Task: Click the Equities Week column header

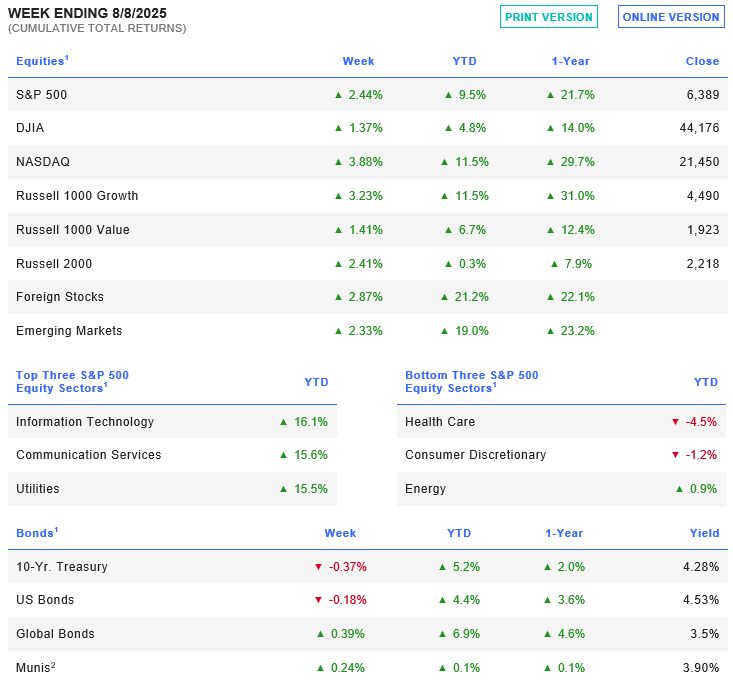Action: 358,61
